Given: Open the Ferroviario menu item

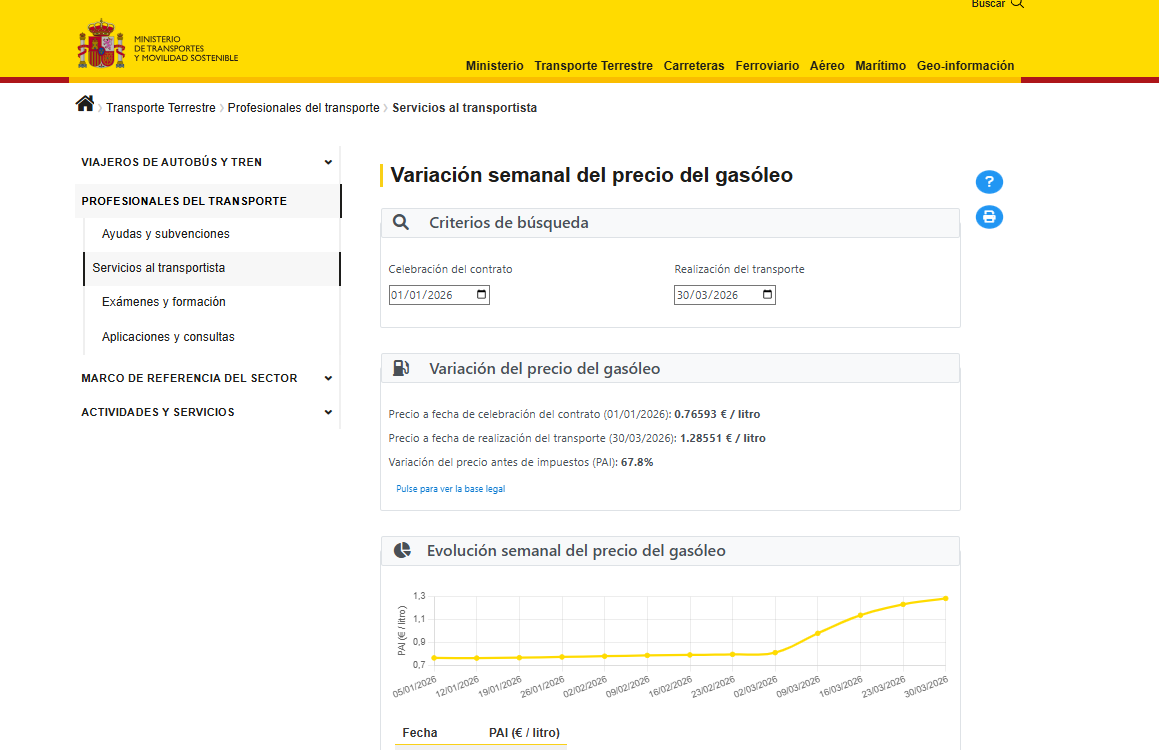Looking at the screenshot, I should (767, 66).
